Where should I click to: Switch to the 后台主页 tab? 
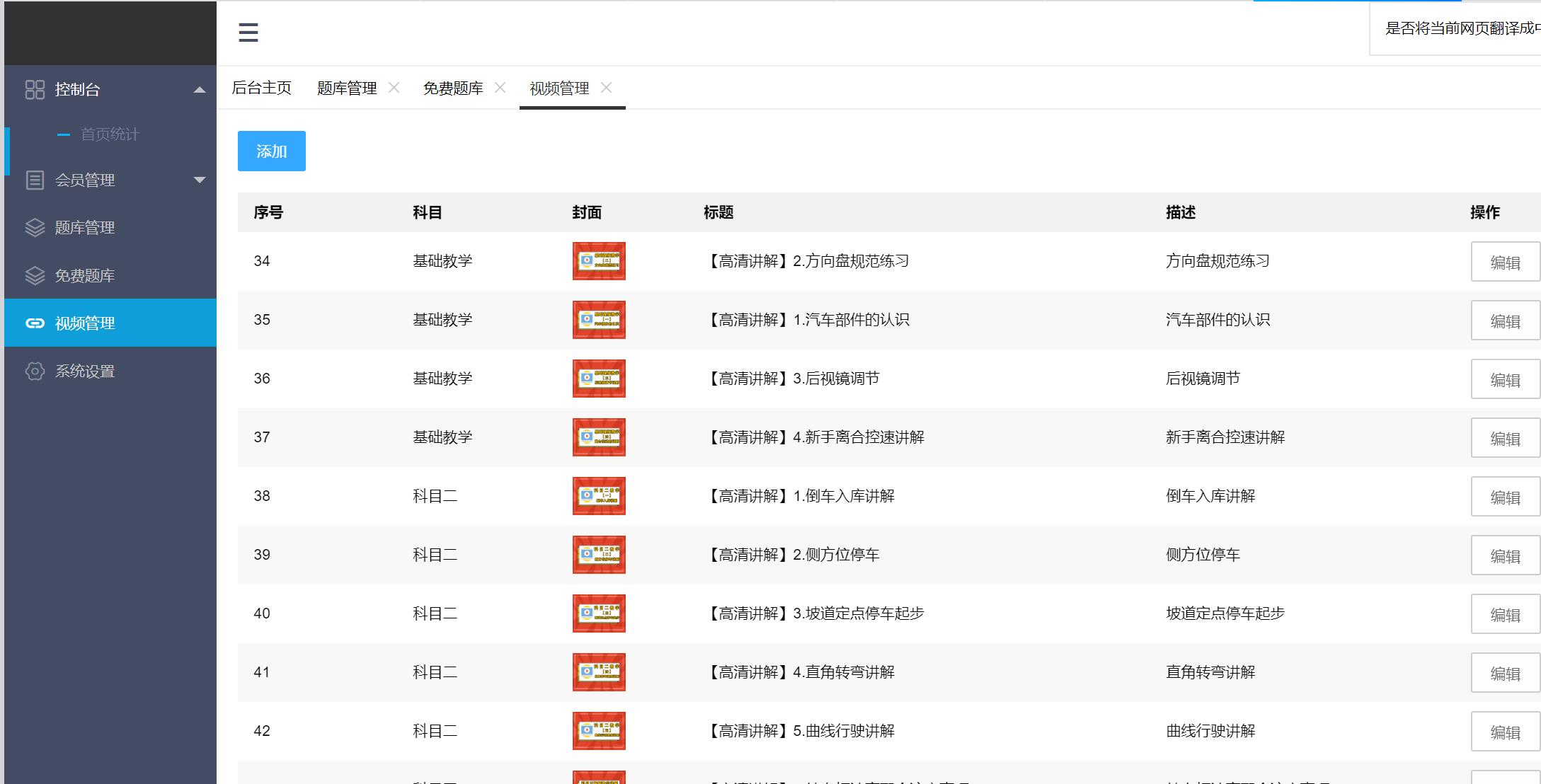[262, 88]
